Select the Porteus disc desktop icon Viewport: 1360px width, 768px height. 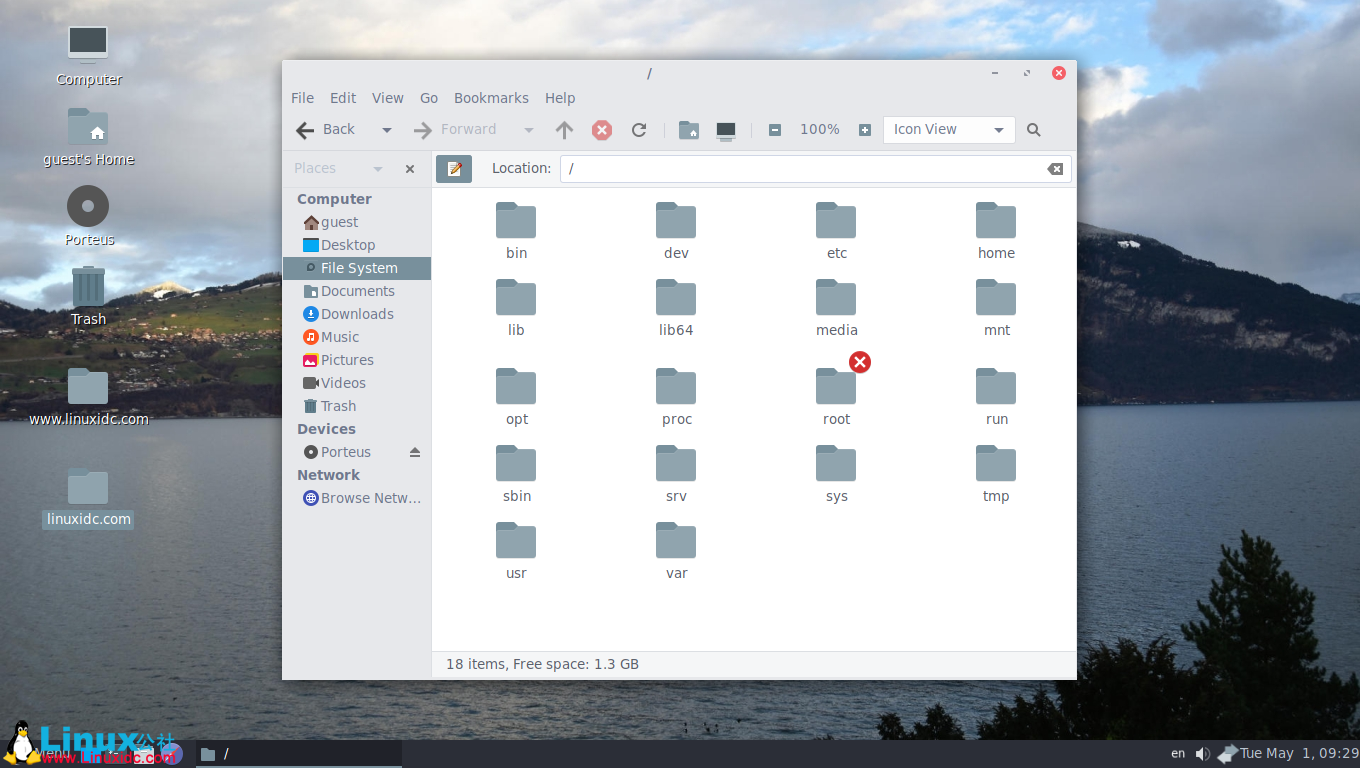(x=88, y=217)
